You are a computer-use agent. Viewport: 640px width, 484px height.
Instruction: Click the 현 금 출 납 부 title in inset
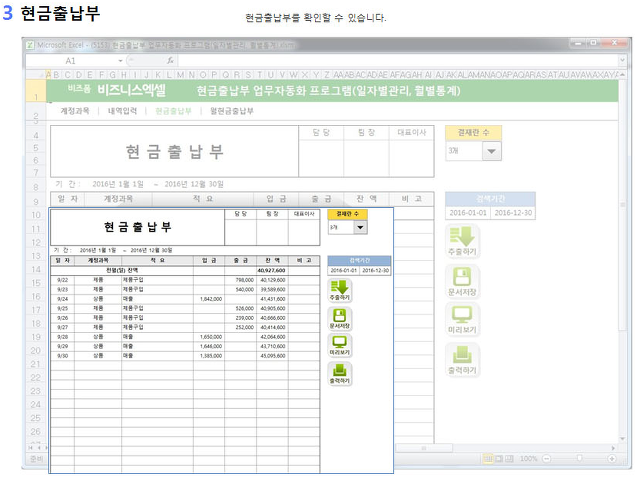[x=138, y=227]
